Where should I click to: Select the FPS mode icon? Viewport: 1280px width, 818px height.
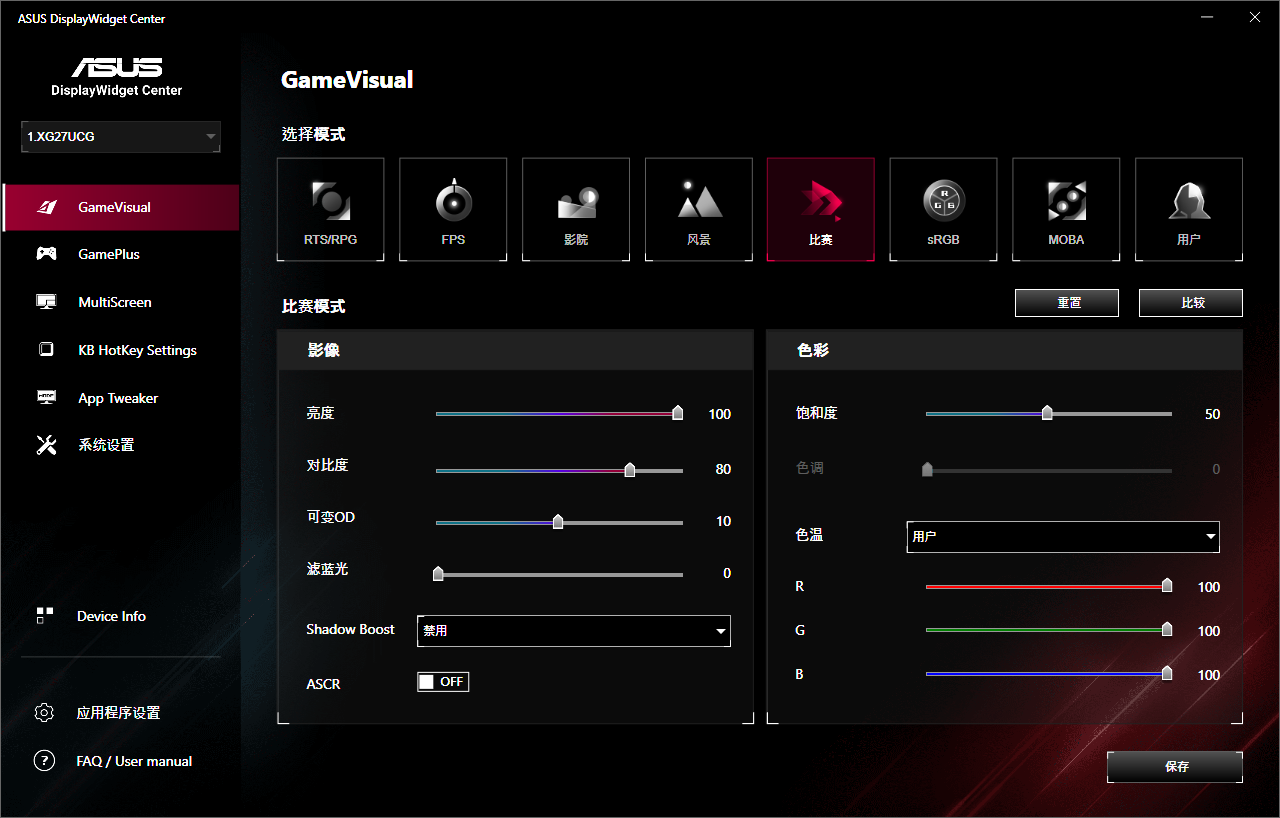[453, 209]
